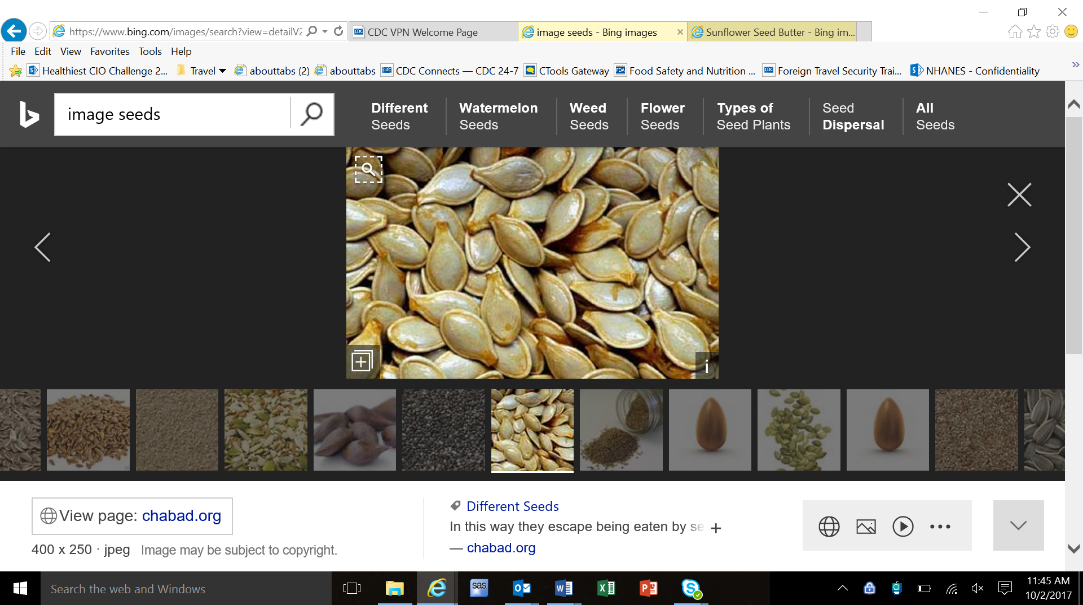This screenshot has height=605, width=1083.
Task: Go to the next image arrow
Action: tap(1022, 247)
